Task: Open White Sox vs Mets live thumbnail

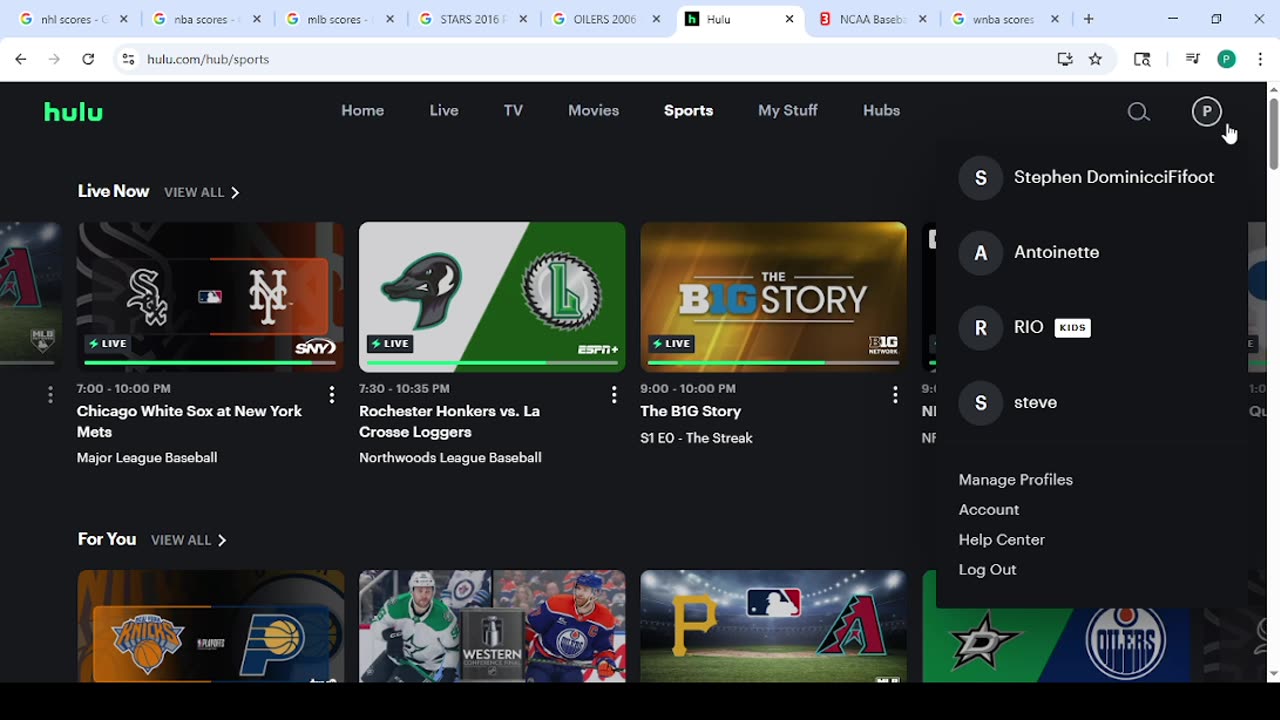Action: click(x=211, y=297)
